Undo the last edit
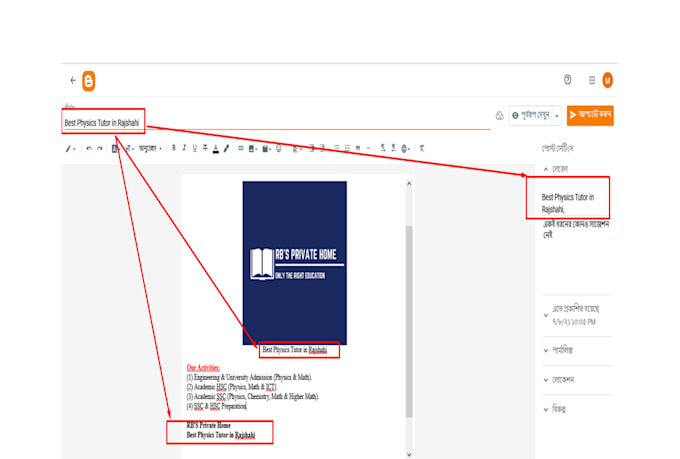Screen dimensions: 680x459 pyautogui.click(x=89, y=148)
